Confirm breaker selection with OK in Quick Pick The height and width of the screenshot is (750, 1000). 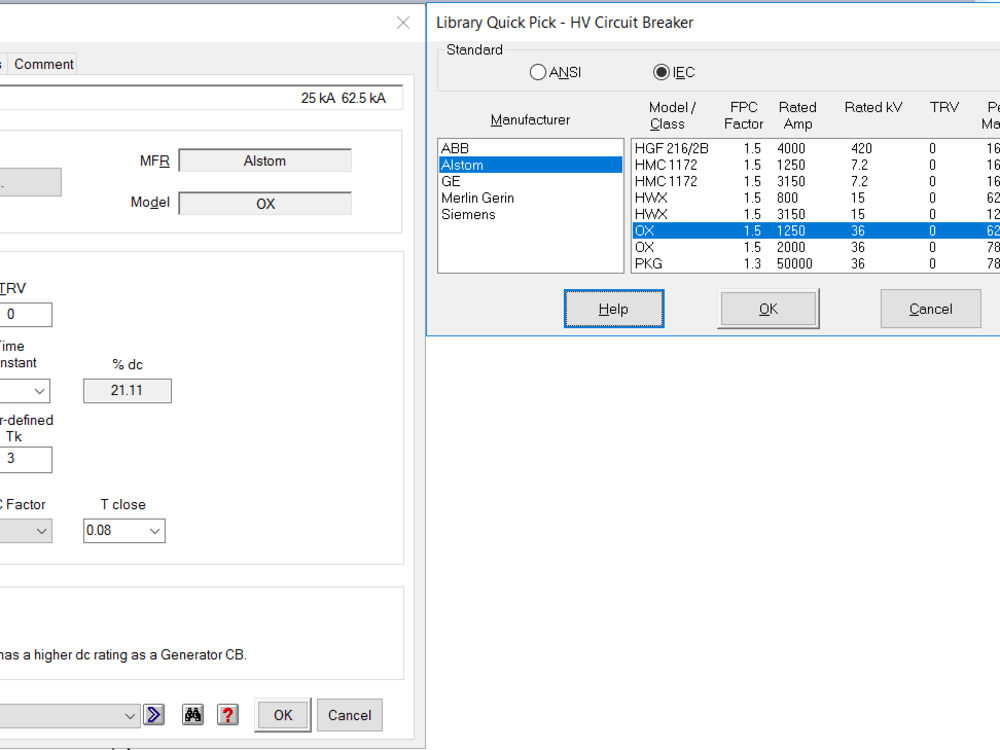(768, 308)
